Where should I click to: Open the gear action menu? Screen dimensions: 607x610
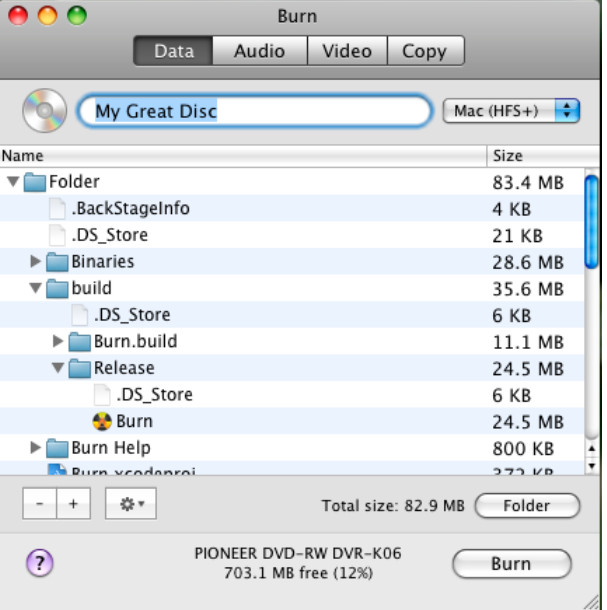click(131, 504)
